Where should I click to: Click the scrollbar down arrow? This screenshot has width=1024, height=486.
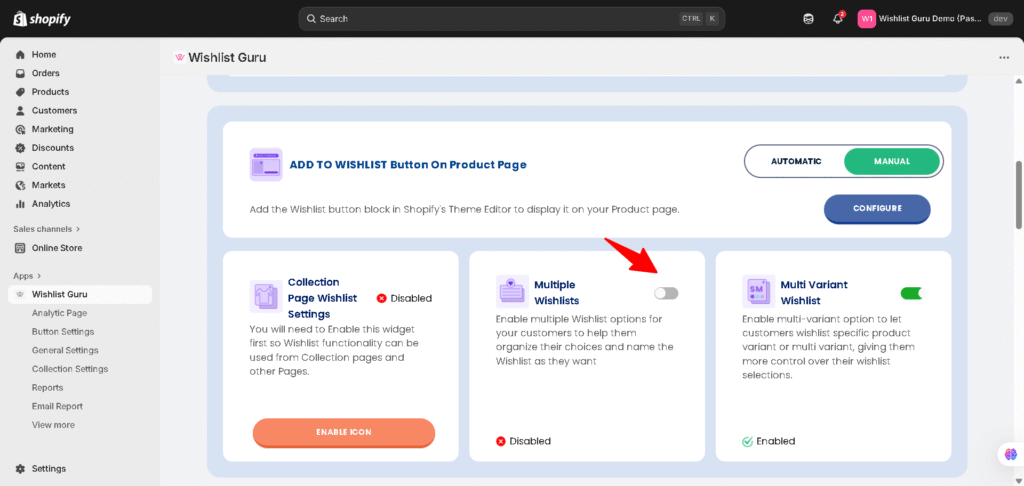click(x=1019, y=481)
